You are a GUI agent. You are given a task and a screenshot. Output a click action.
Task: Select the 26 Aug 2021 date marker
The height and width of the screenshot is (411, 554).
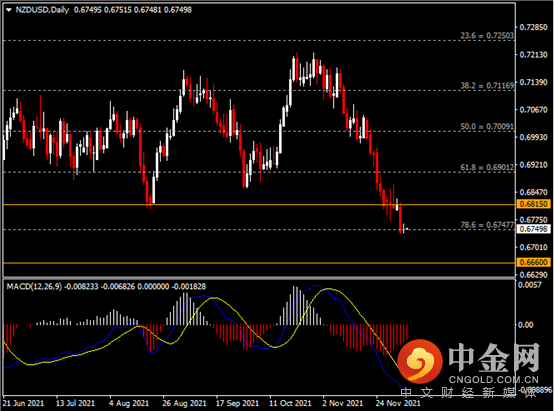click(x=184, y=403)
